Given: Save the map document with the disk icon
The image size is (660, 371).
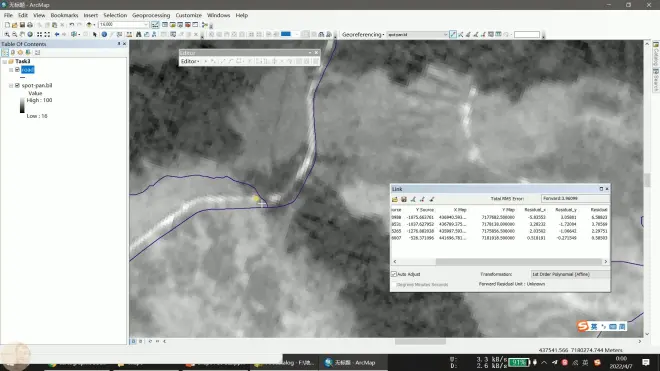Looking at the screenshot, I should pyautogui.click(x=22, y=25).
